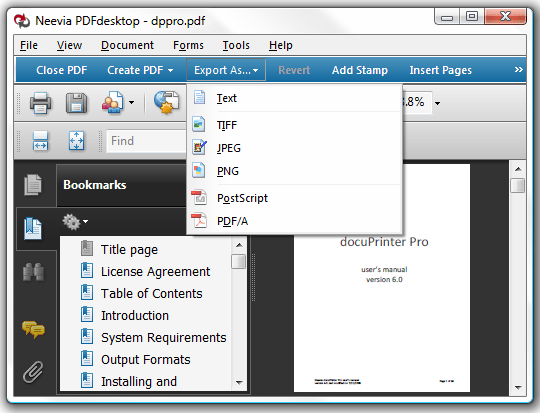Click the Output Formats bookmark icon
The height and width of the screenshot is (413, 540).
[87, 359]
